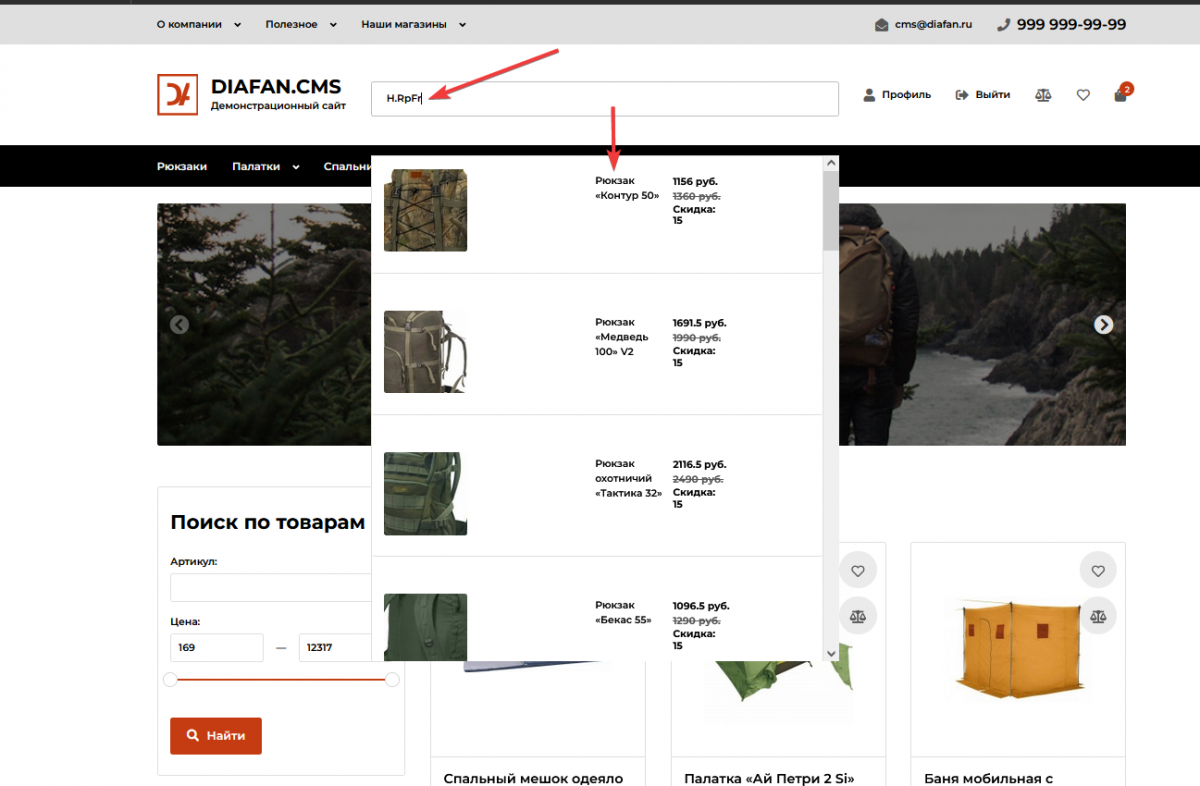This screenshot has height=786, width=1200.
Task: Open the wishlist heart icon in header
Action: 1083,95
